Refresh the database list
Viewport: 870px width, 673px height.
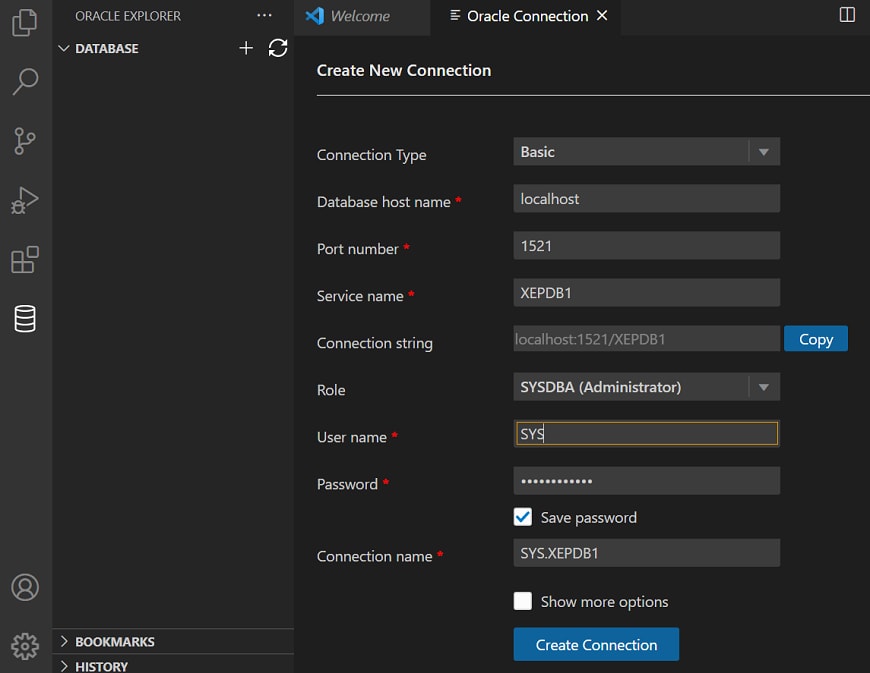coord(278,48)
